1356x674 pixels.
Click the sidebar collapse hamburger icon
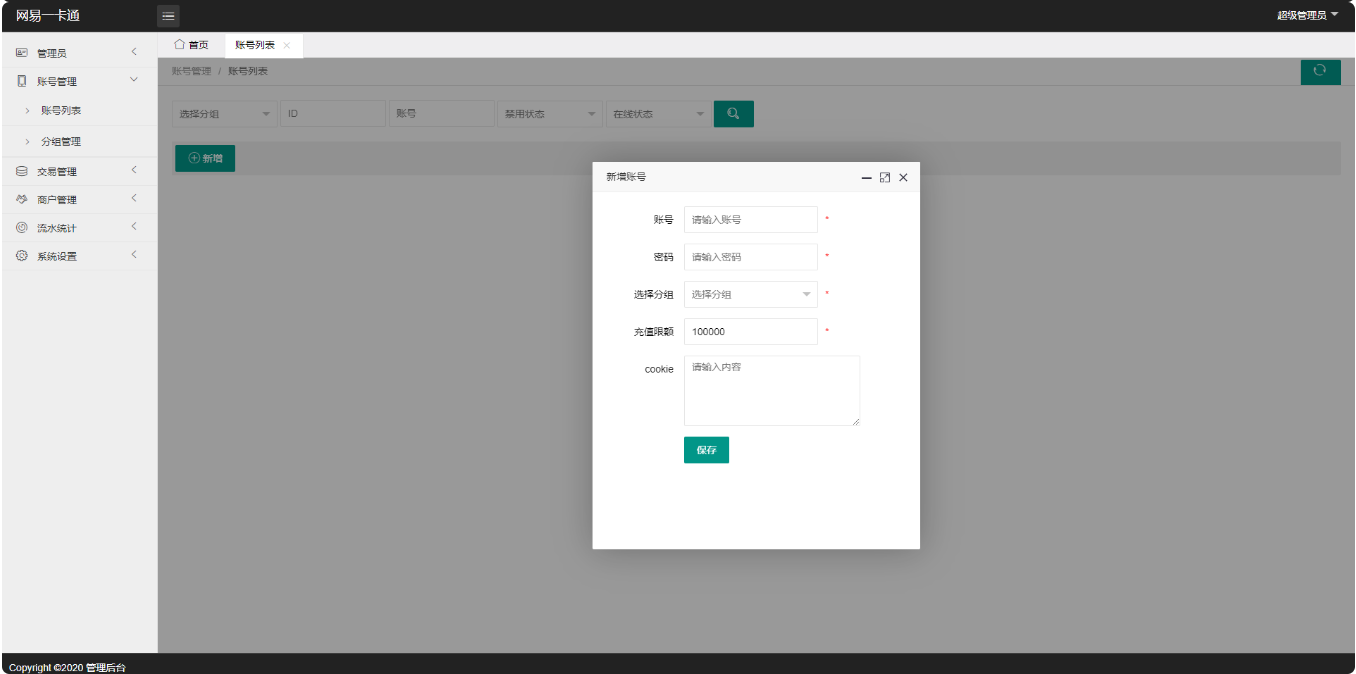(168, 15)
